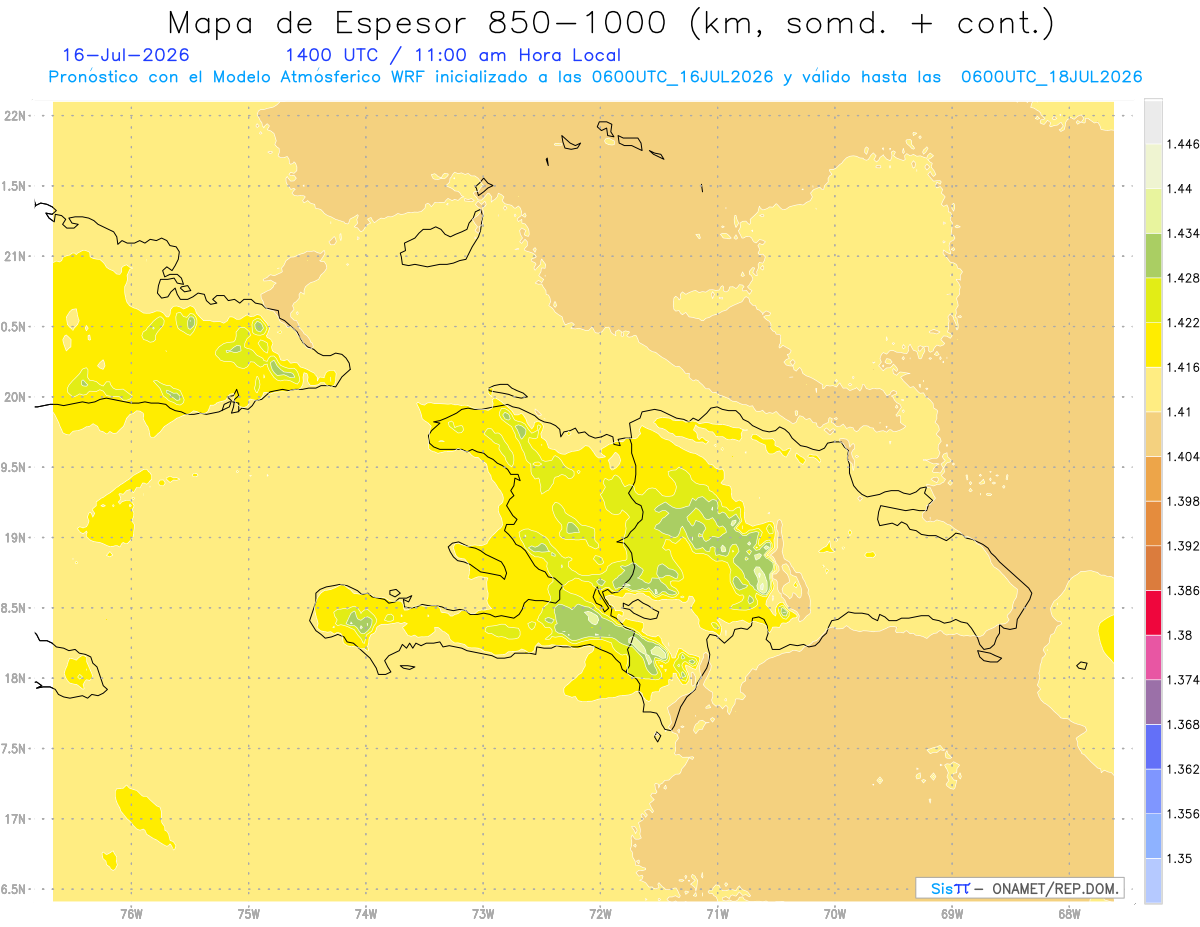Click the "22N" latitude label
Viewport: 1200px width, 927px height.
pos(16,116)
